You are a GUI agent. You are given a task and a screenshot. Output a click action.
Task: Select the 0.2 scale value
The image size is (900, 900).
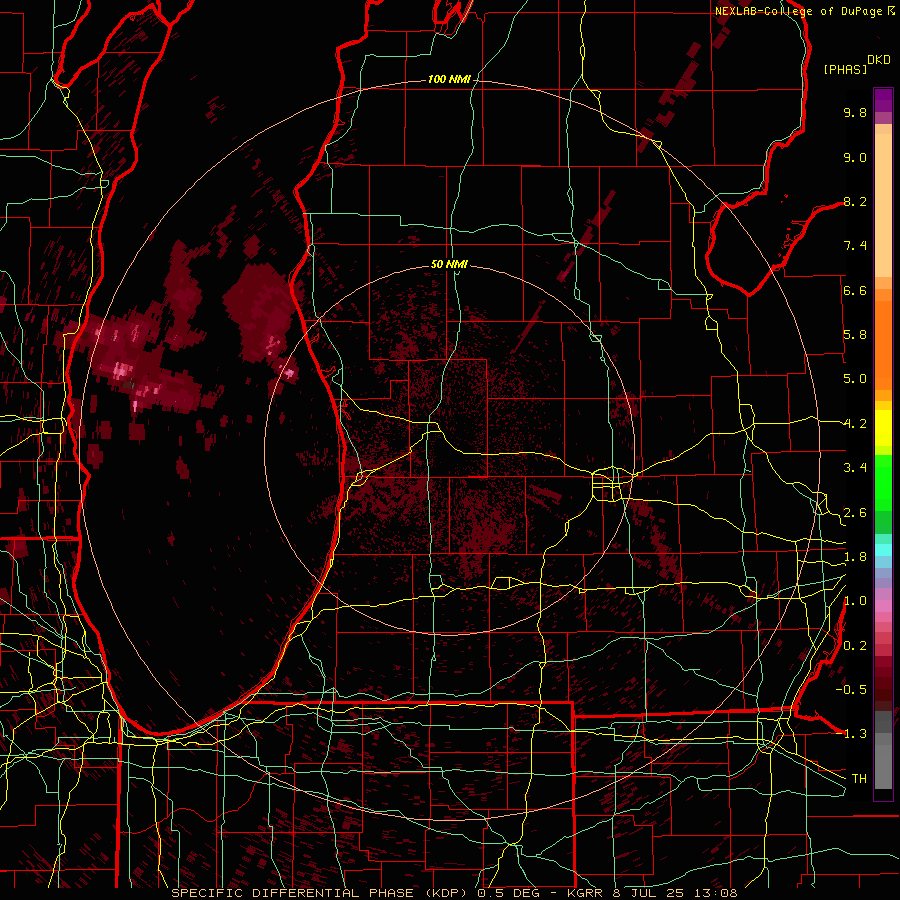(x=855, y=646)
